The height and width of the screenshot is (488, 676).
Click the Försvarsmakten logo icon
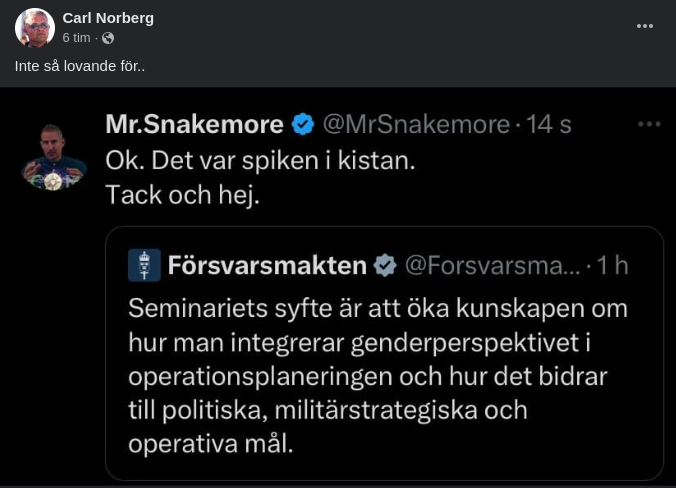(x=145, y=265)
